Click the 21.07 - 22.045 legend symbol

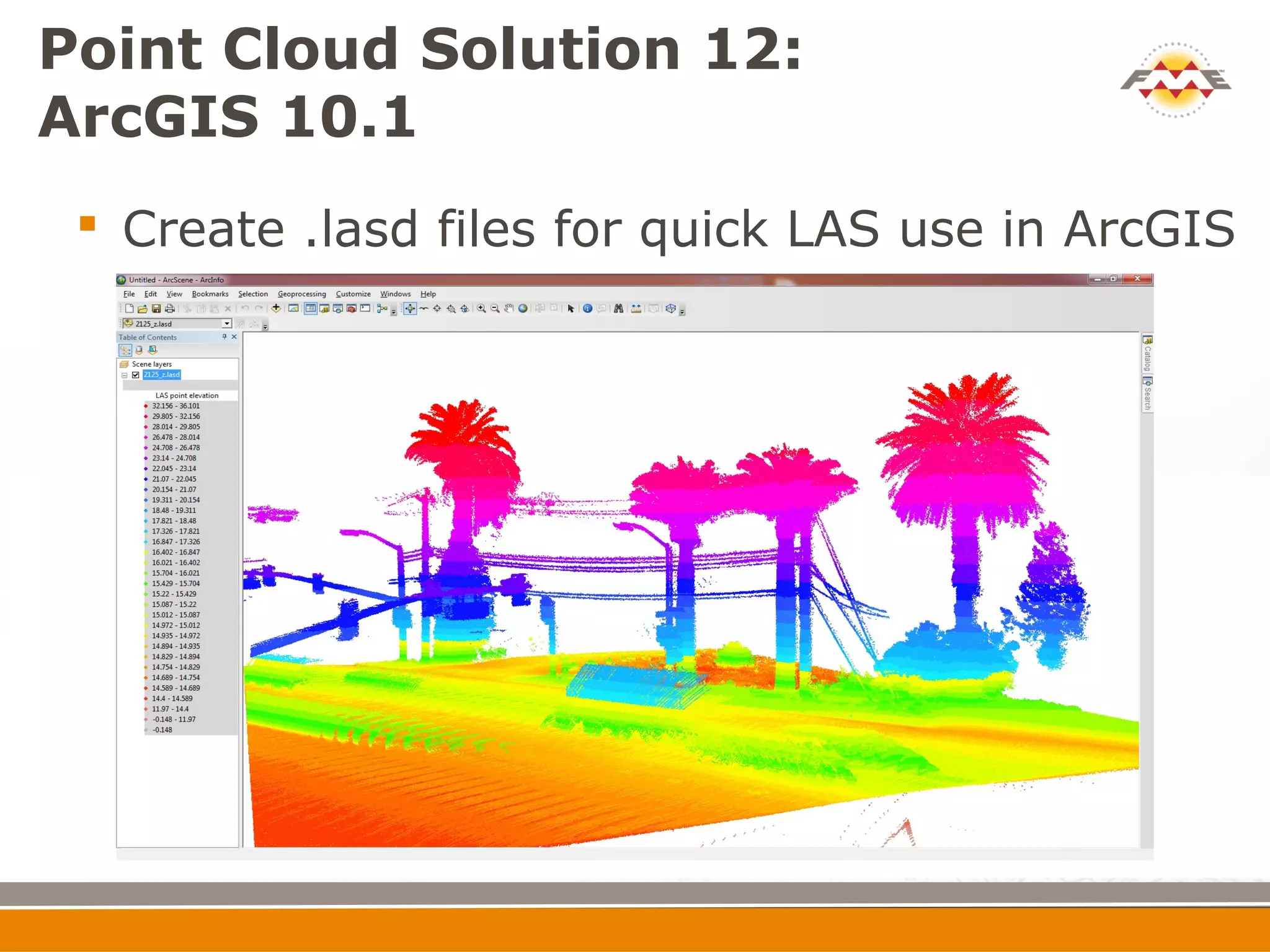[x=146, y=480]
